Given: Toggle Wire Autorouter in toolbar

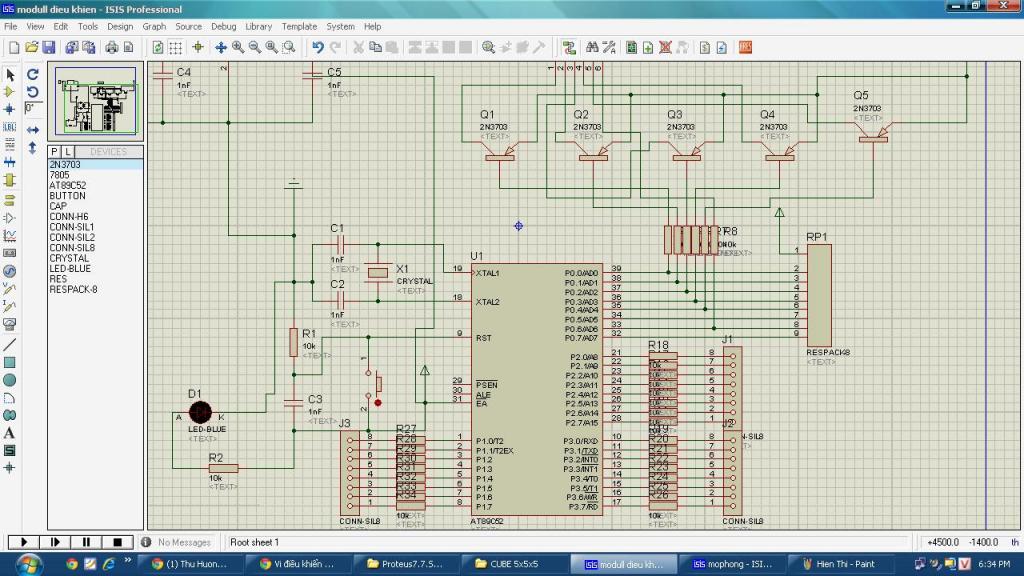Looking at the screenshot, I should (x=569, y=47).
